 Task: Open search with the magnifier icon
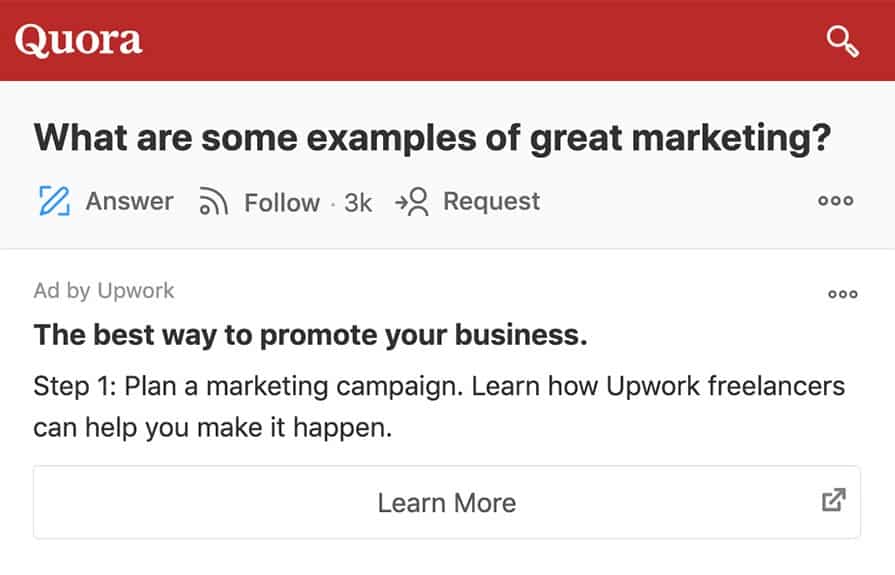842,41
